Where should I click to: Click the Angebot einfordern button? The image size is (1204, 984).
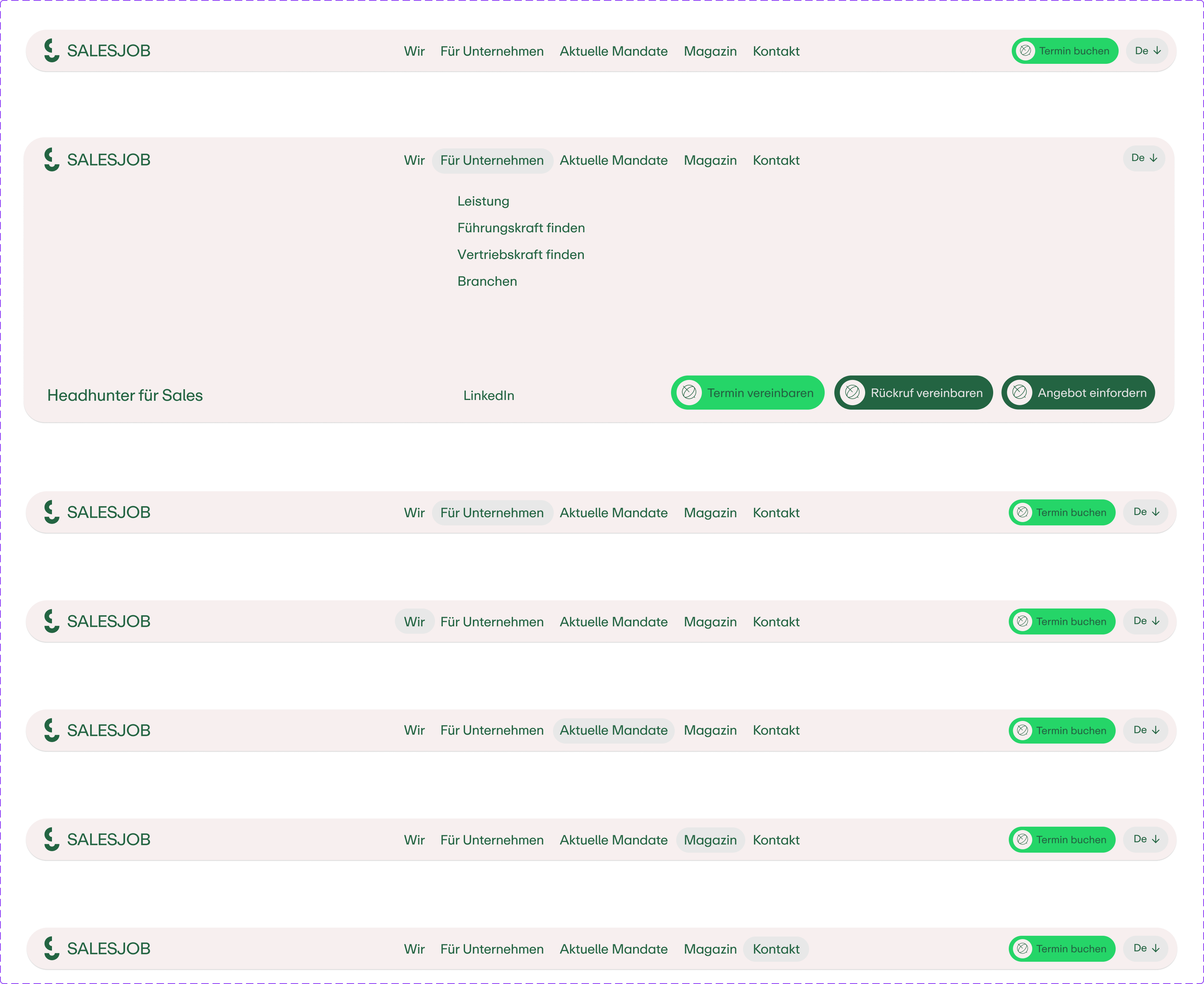point(1078,392)
